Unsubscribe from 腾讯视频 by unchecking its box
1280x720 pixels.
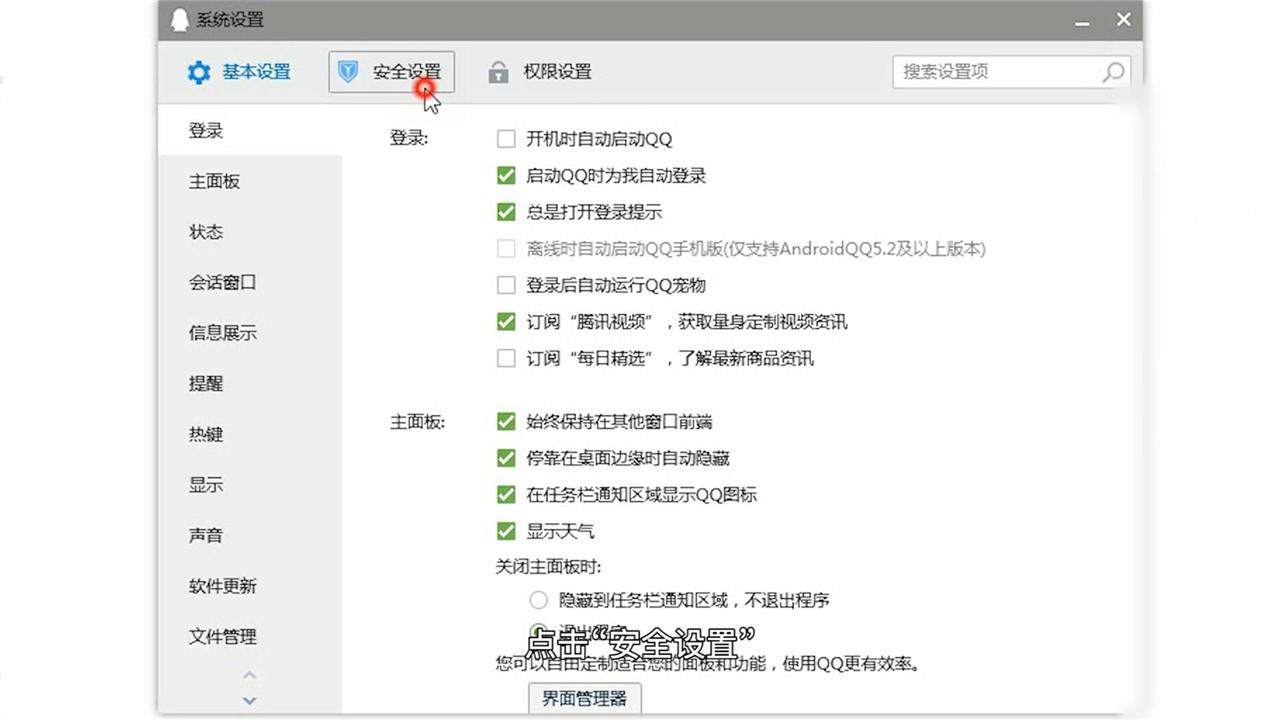pos(506,321)
